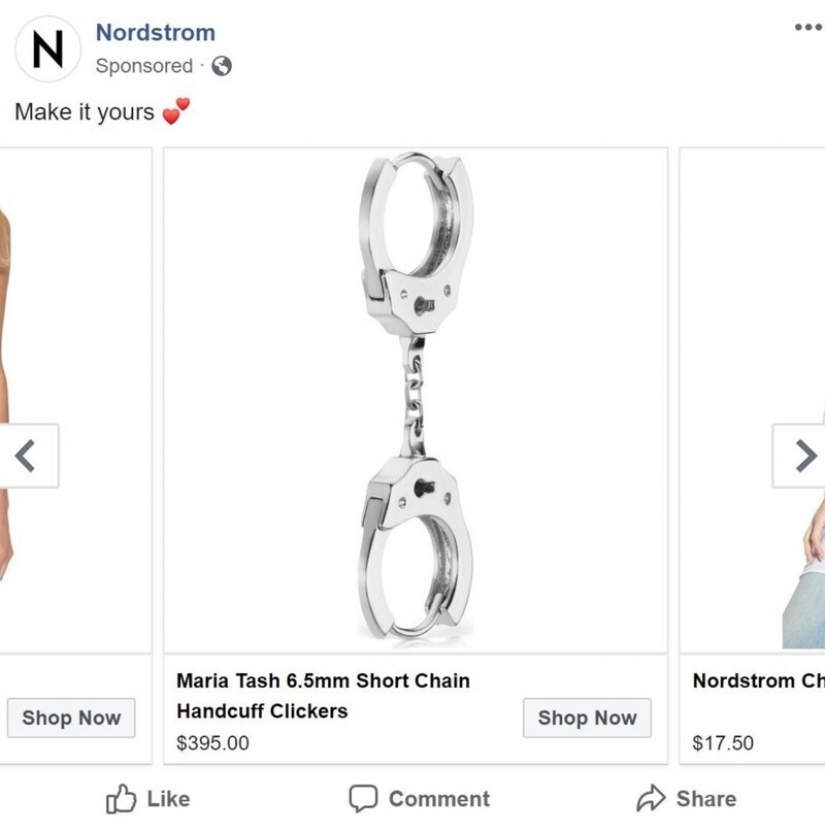The height and width of the screenshot is (832, 825).
Task: Open the Nordstrom page link
Action: [x=155, y=31]
